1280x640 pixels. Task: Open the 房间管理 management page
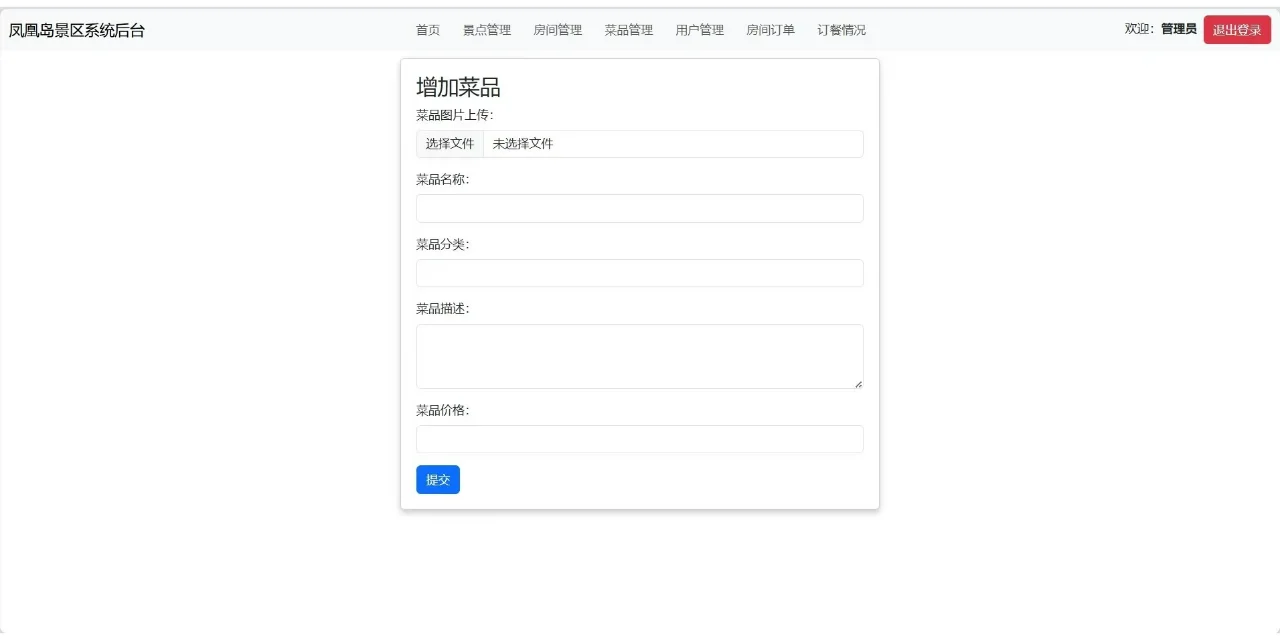pos(558,30)
